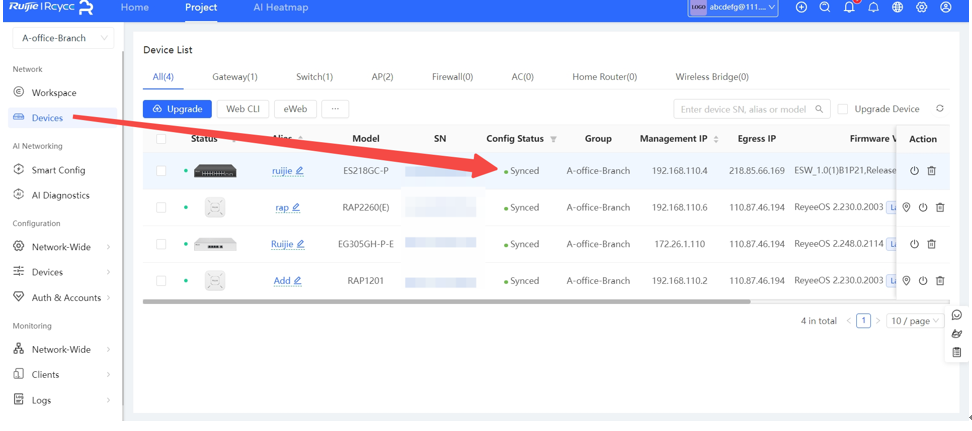The image size is (972, 431).
Task: Sort by Management IP column arrows
Action: click(x=716, y=140)
